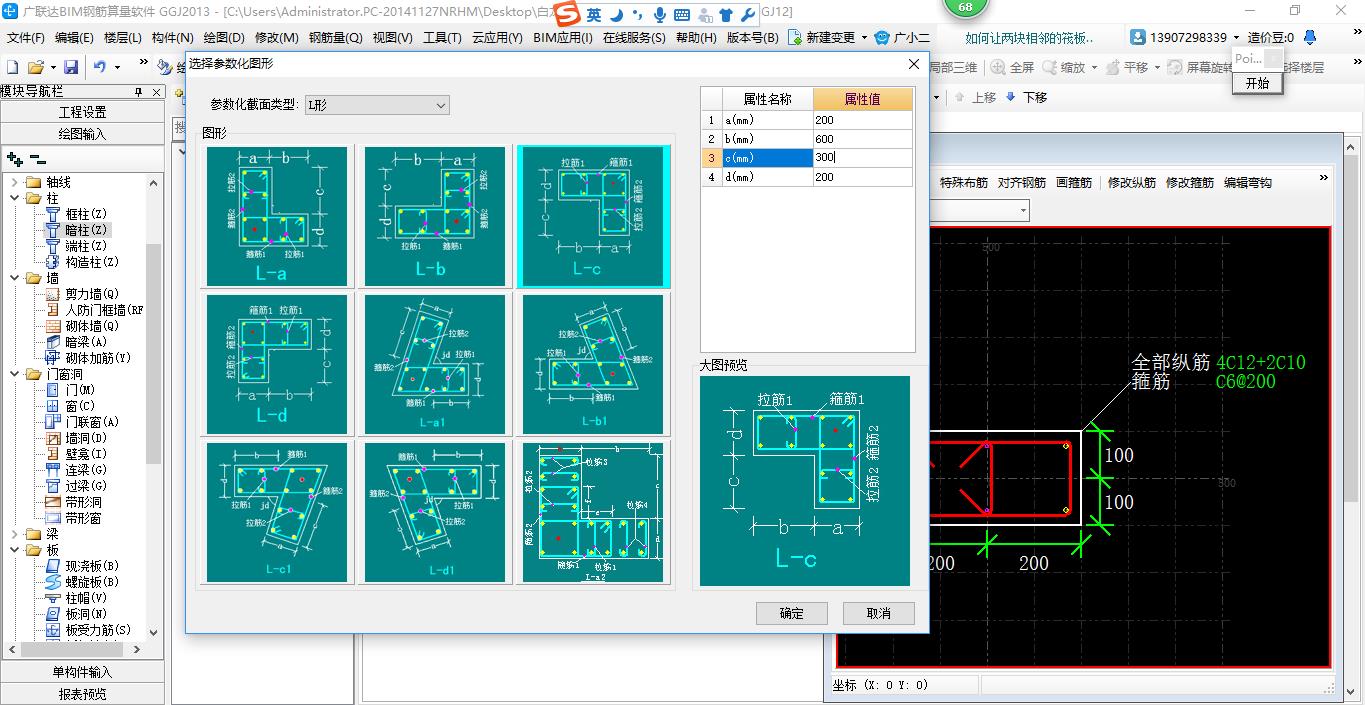The width and height of the screenshot is (1365, 705).
Task: Collapse the 柱 tree node
Action: [x=15, y=198]
